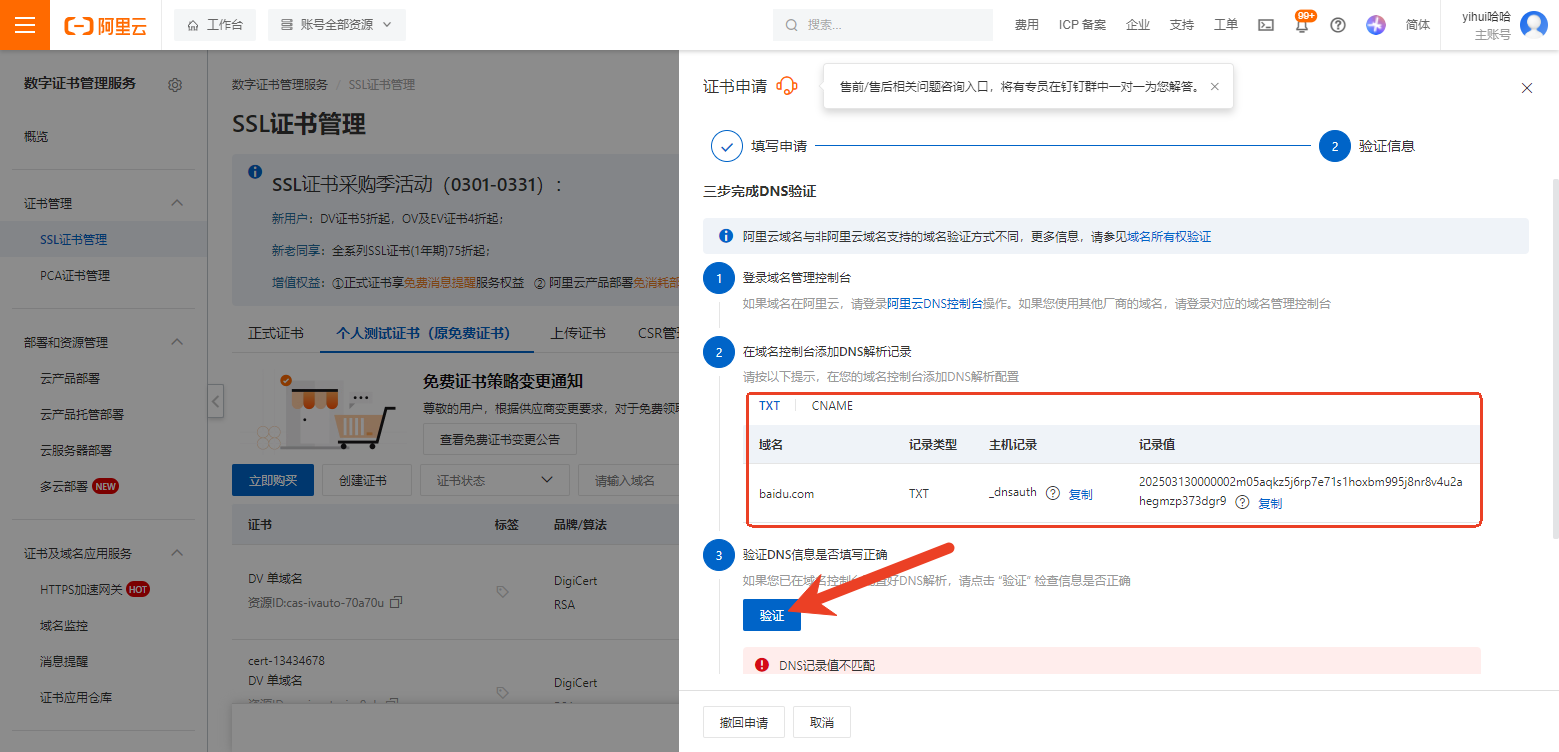
Task: Click the 取消 button in the drawer
Action: pos(822,722)
